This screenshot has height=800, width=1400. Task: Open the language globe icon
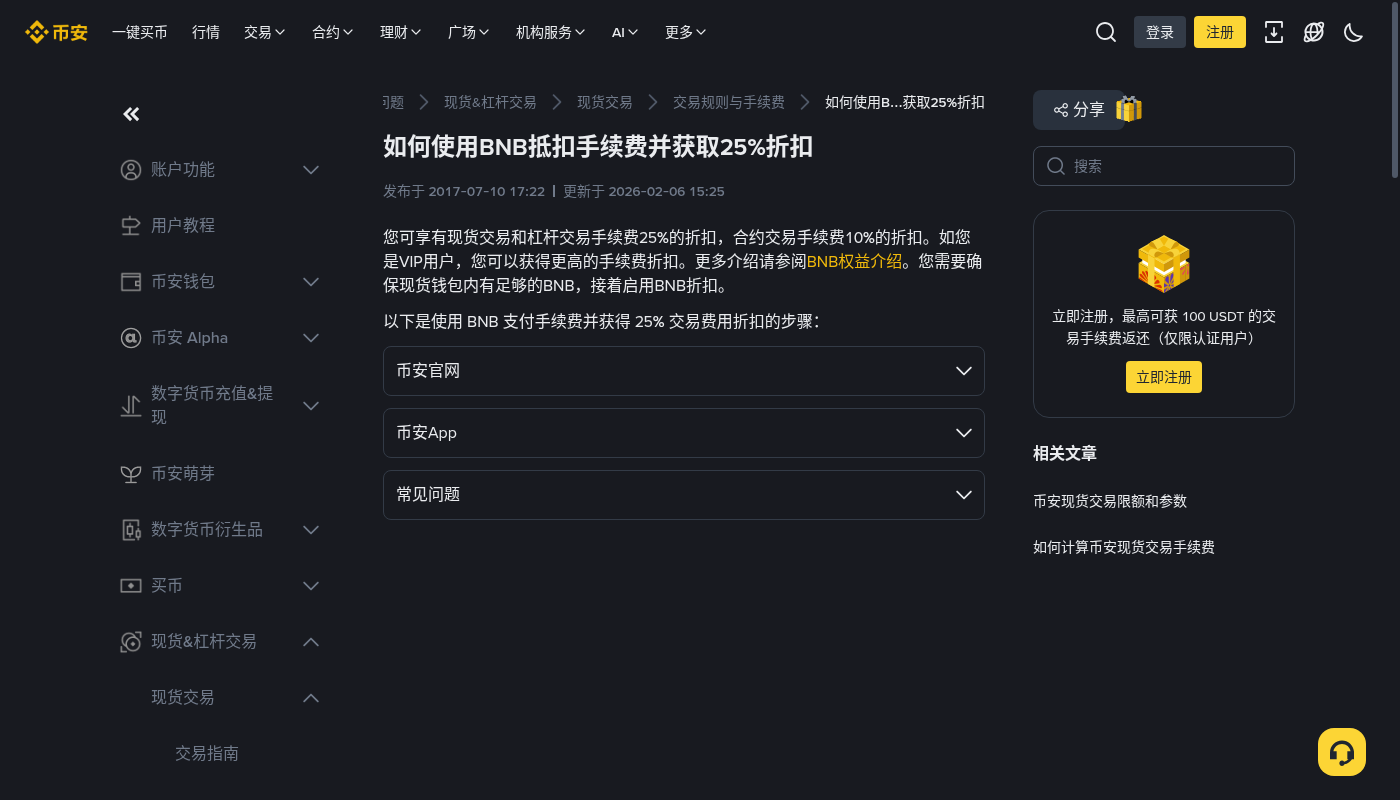point(1314,32)
